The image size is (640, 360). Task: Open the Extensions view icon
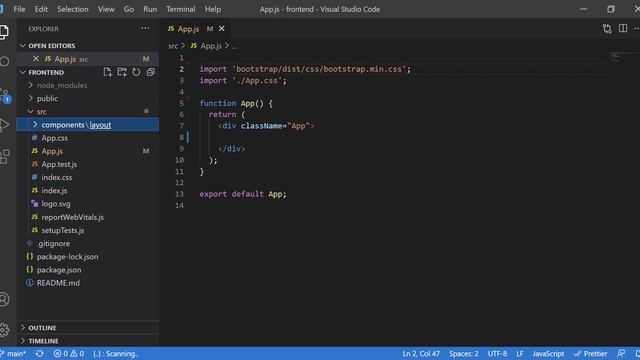[4, 156]
